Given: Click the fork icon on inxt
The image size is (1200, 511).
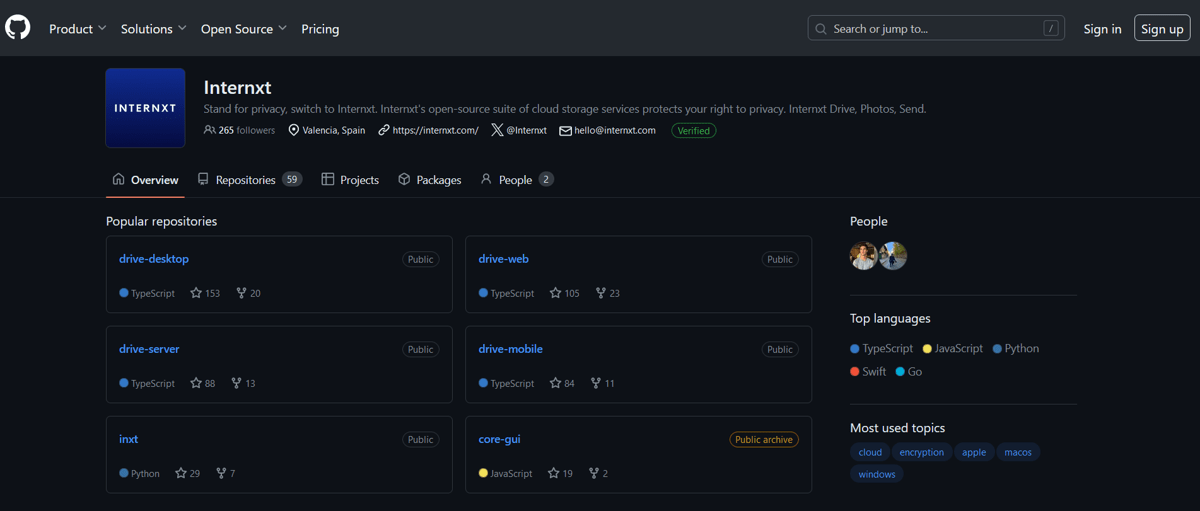Looking at the screenshot, I should (x=221, y=473).
